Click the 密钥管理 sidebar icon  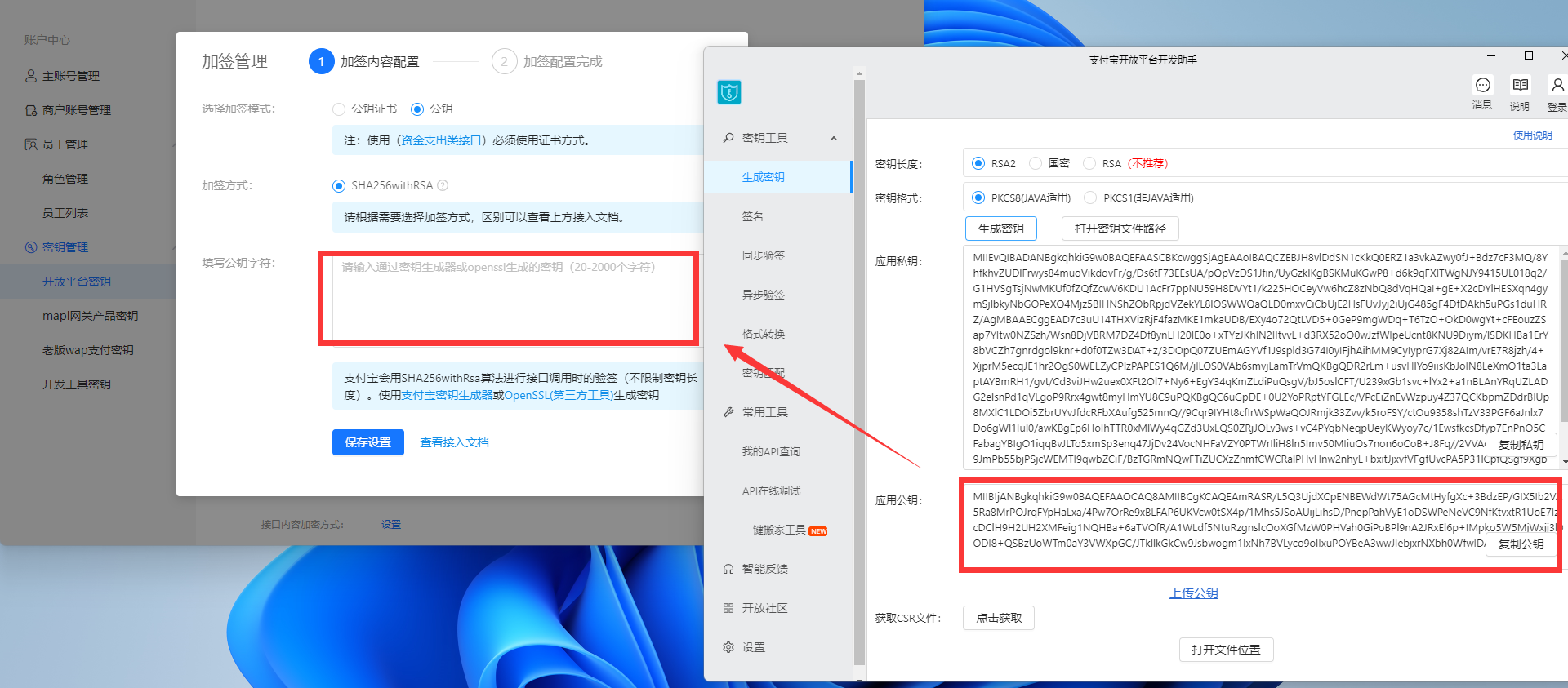[31, 247]
